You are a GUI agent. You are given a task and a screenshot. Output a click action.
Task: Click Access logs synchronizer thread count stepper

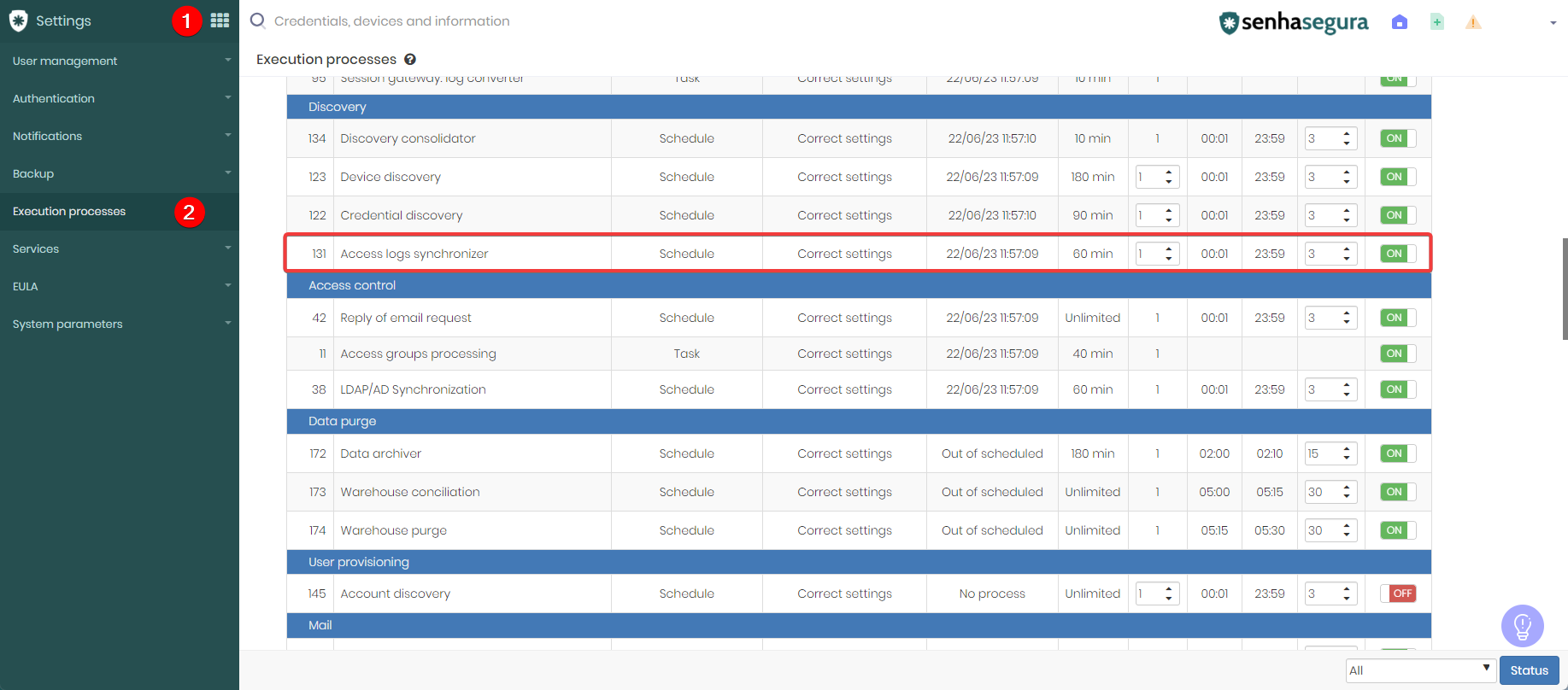pos(1158,254)
